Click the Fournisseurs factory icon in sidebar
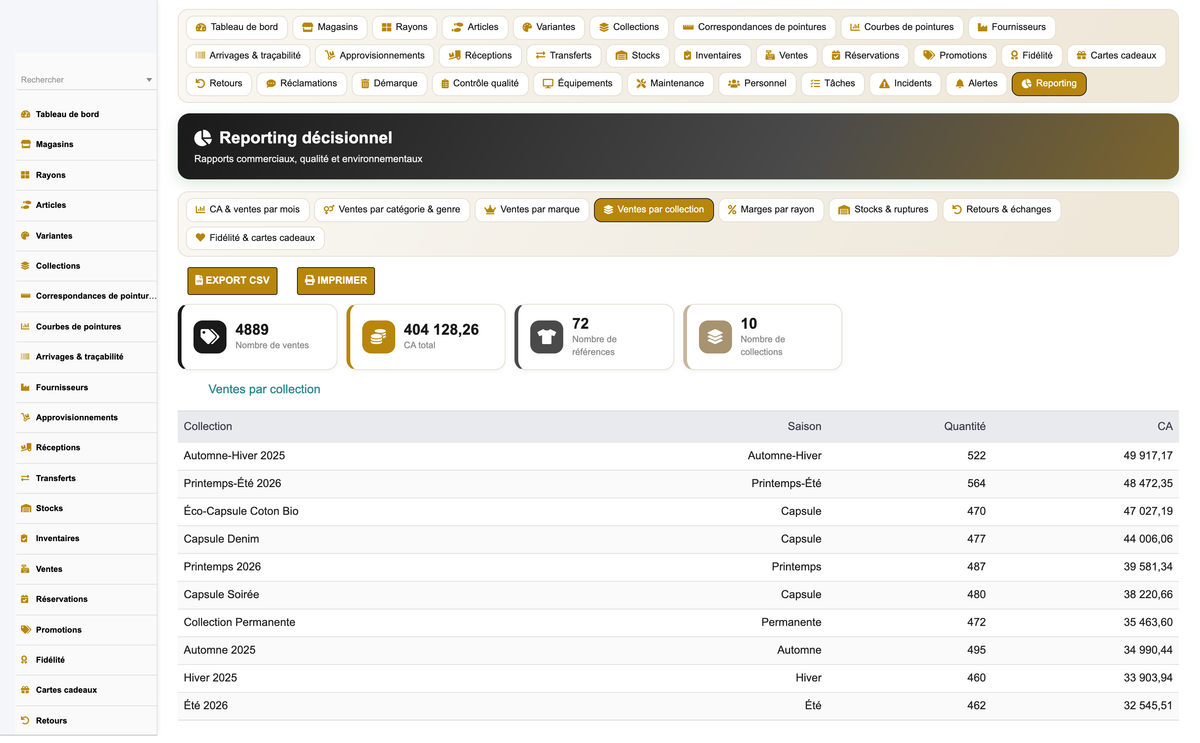 (x=25, y=387)
